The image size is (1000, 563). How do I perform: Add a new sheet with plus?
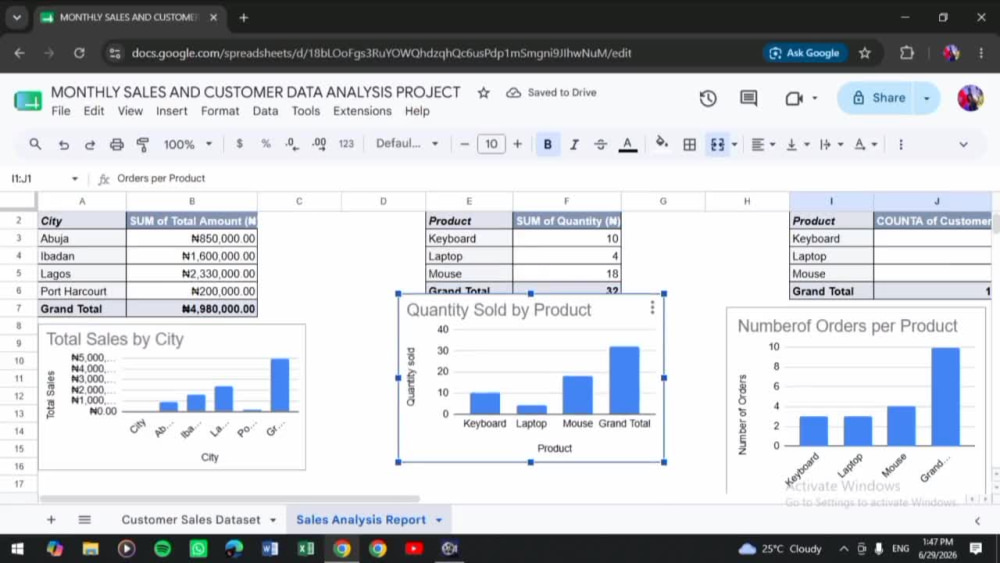[x=51, y=520]
